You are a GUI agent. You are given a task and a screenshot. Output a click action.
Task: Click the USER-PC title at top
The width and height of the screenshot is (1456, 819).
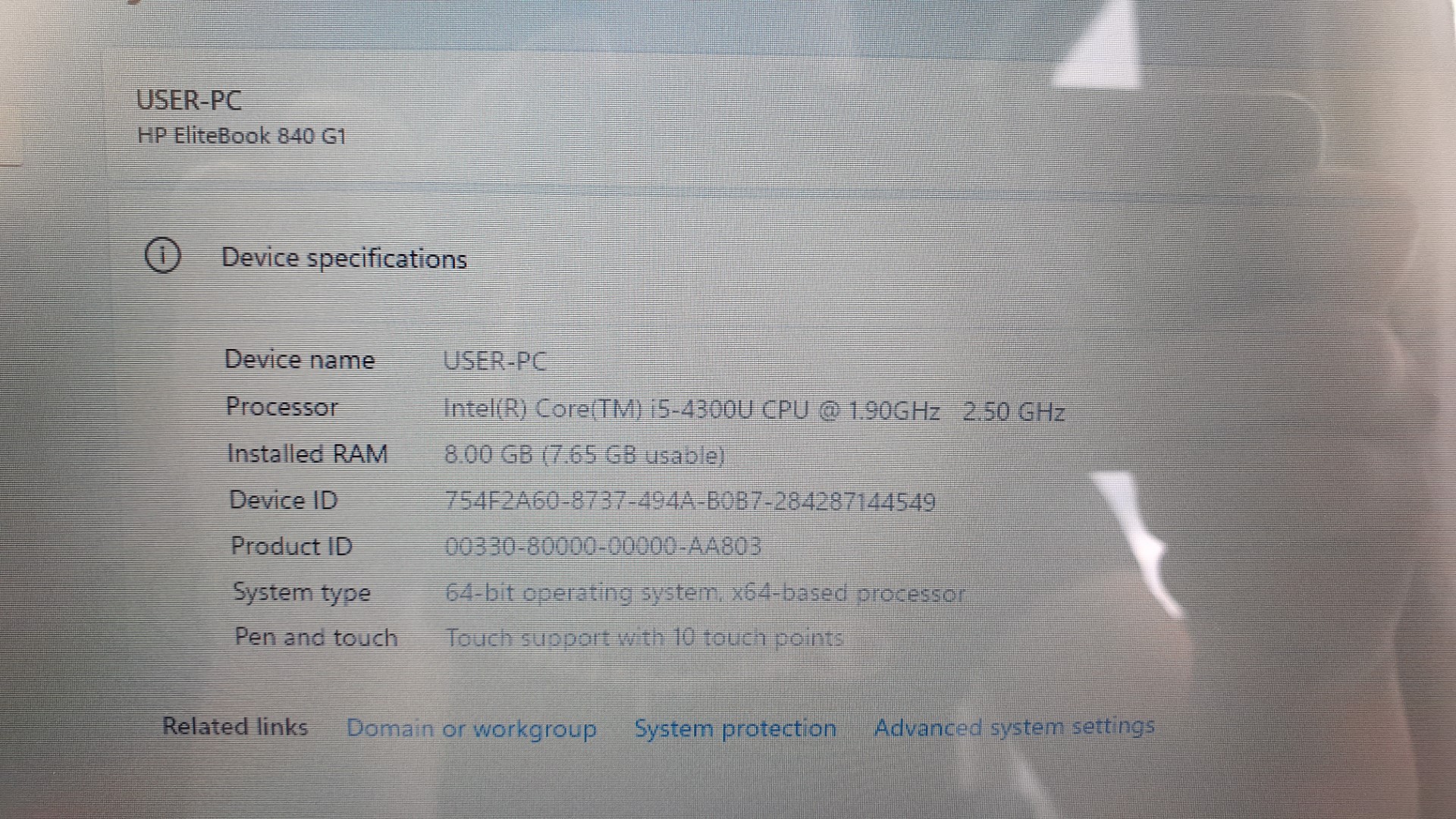(189, 100)
